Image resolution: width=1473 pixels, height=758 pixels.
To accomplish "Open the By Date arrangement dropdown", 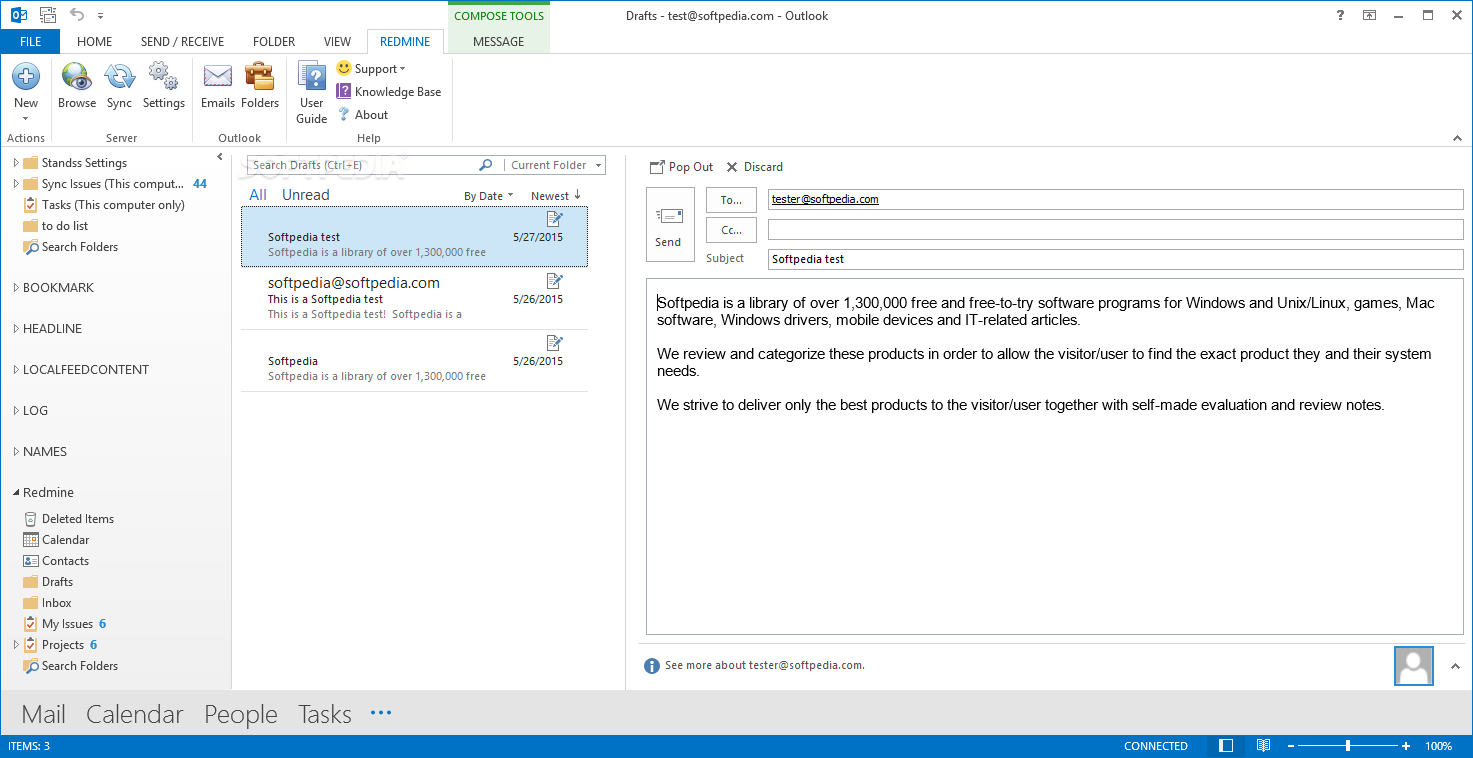I will [488, 196].
